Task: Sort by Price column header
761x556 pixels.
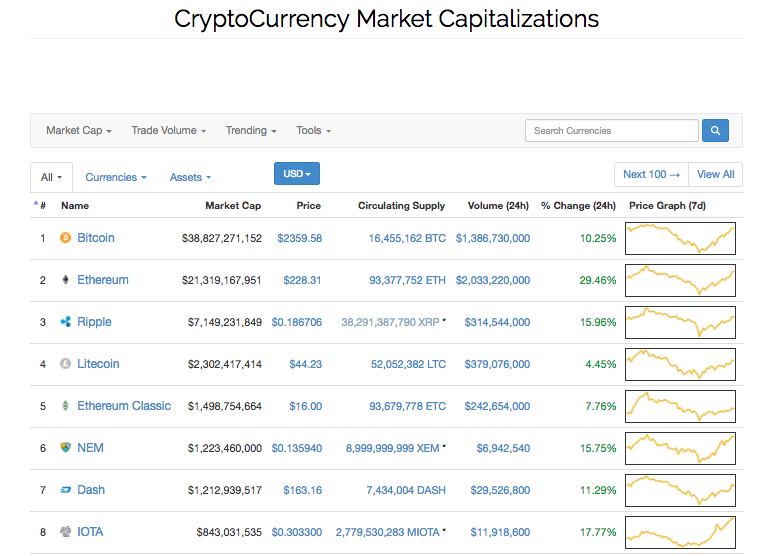Action: 309,205
